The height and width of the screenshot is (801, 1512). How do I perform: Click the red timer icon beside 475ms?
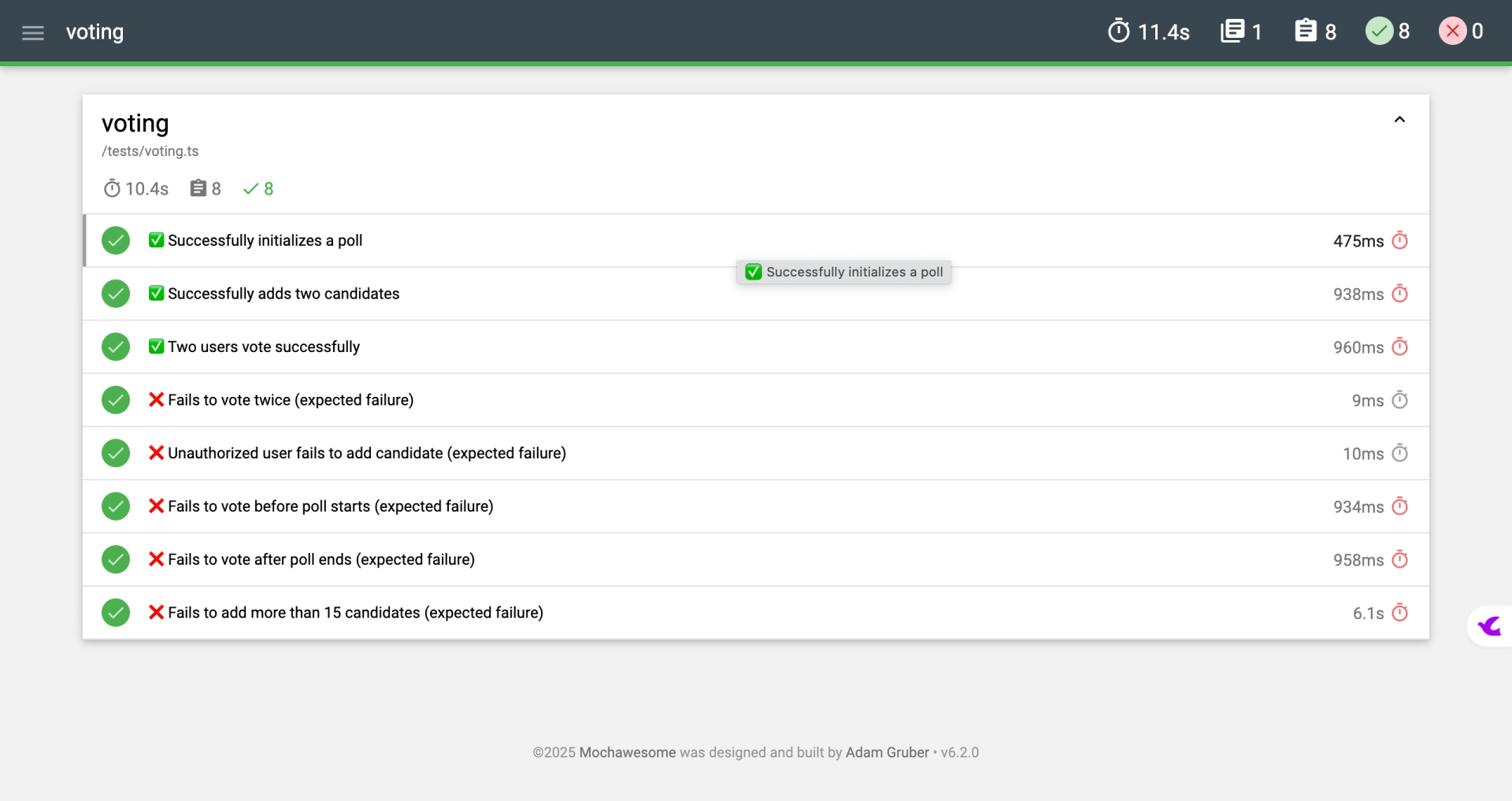(1399, 240)
